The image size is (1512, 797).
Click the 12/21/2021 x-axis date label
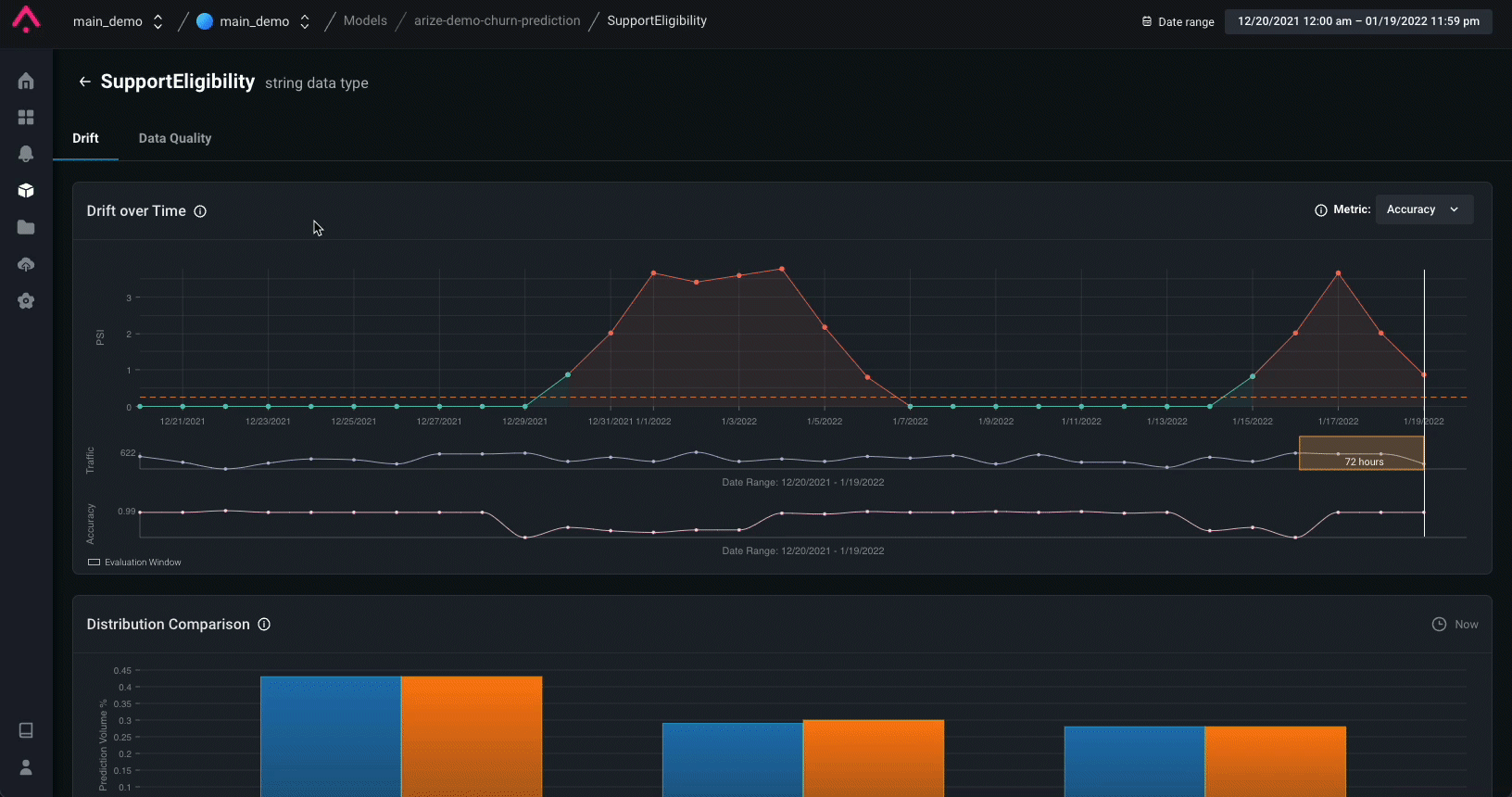(x=183, y=422)
